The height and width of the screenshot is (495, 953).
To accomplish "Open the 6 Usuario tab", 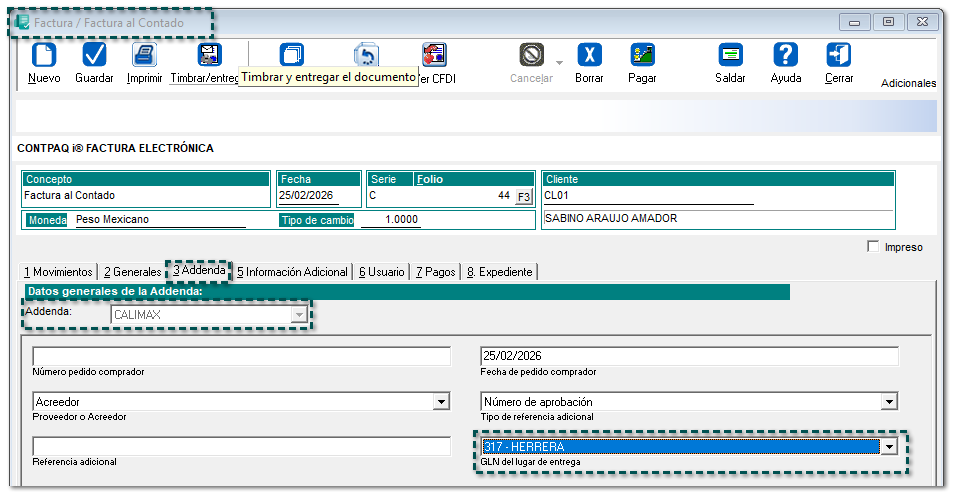I will pyautogui.click(x=382, y=272).
